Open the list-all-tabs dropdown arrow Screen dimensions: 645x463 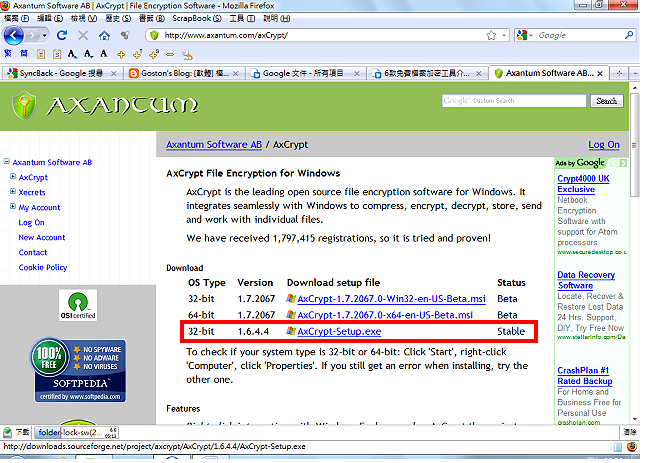coord(636,74)
